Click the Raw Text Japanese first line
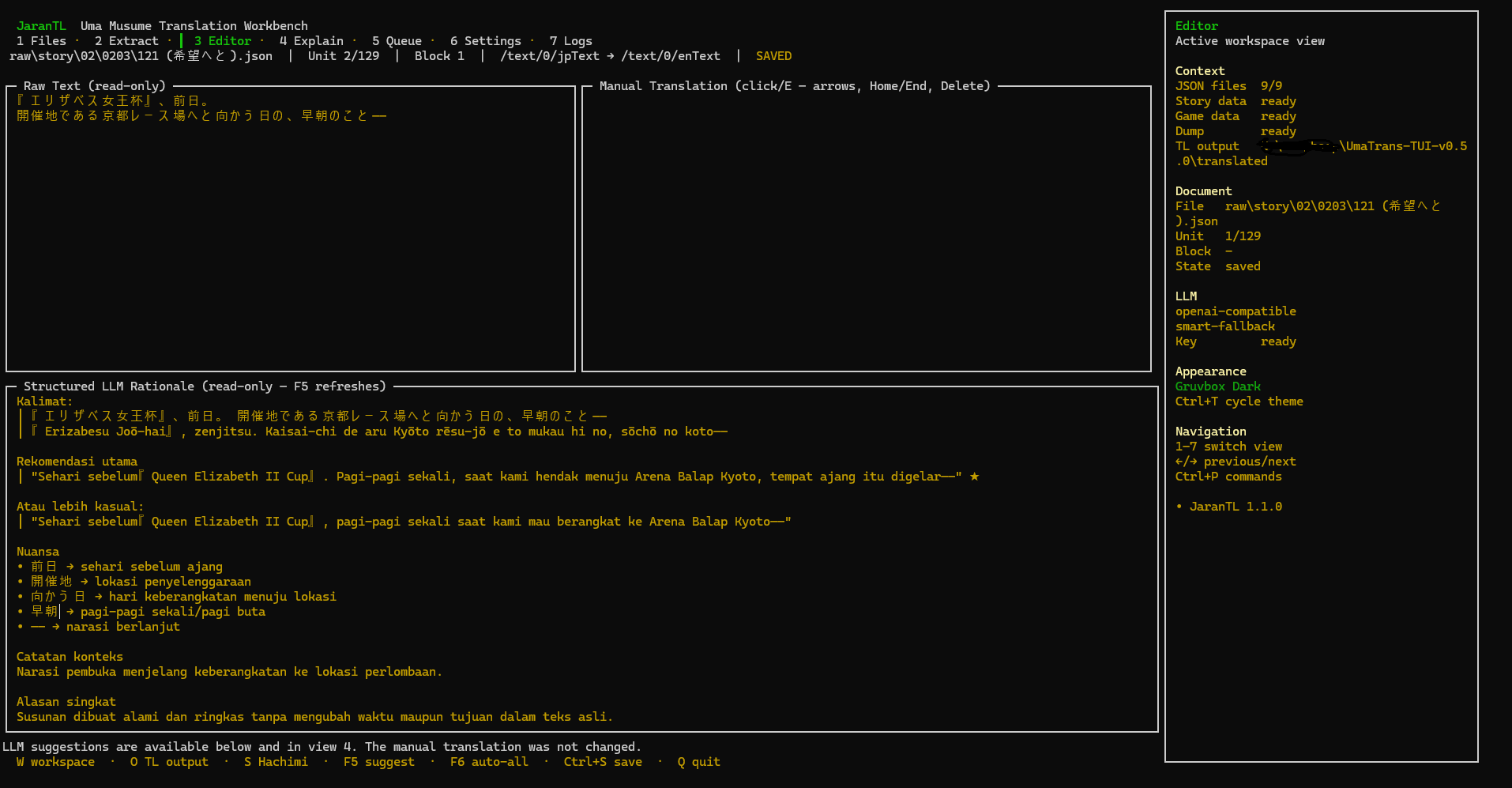 pyautogui.click(x=112, y=101)
